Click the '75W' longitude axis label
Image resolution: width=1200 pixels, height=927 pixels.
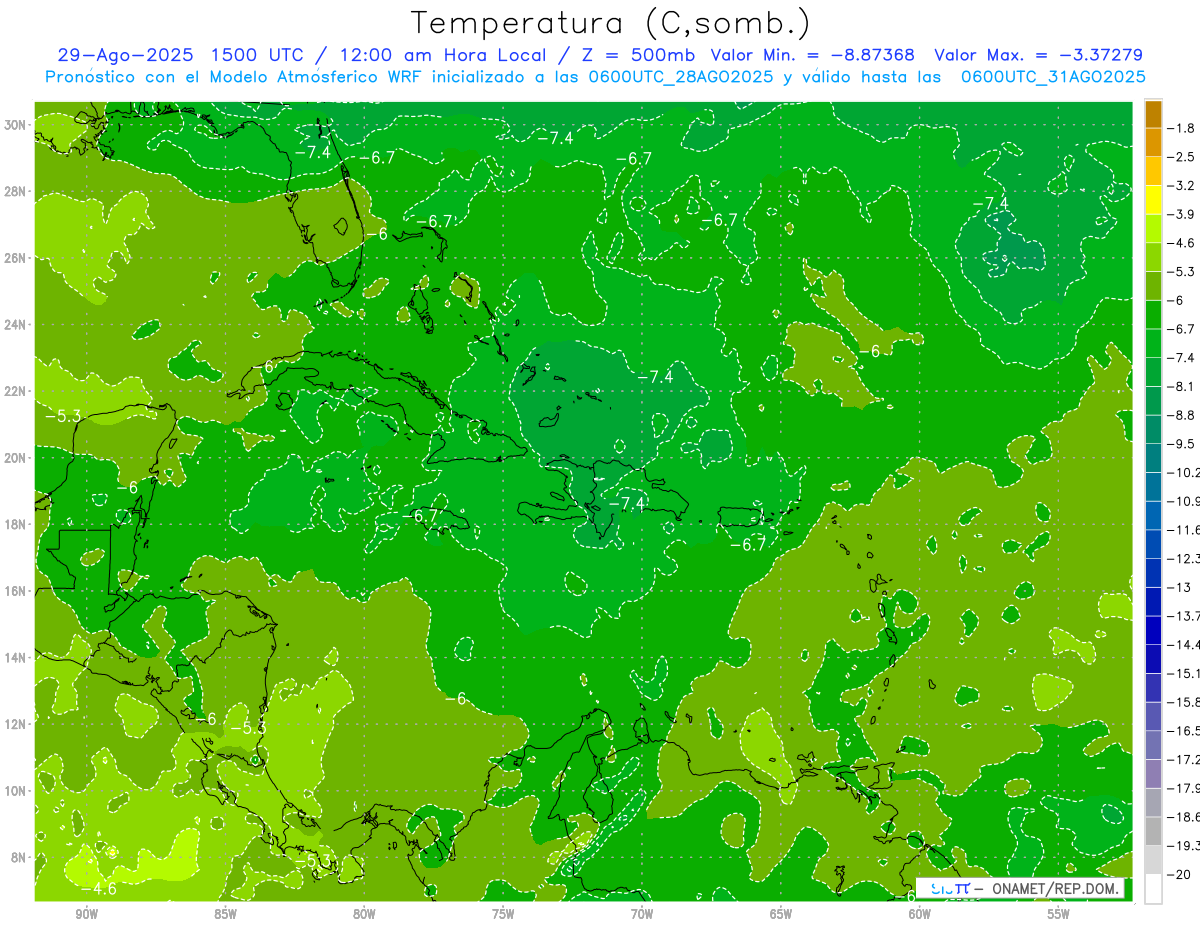503,913
